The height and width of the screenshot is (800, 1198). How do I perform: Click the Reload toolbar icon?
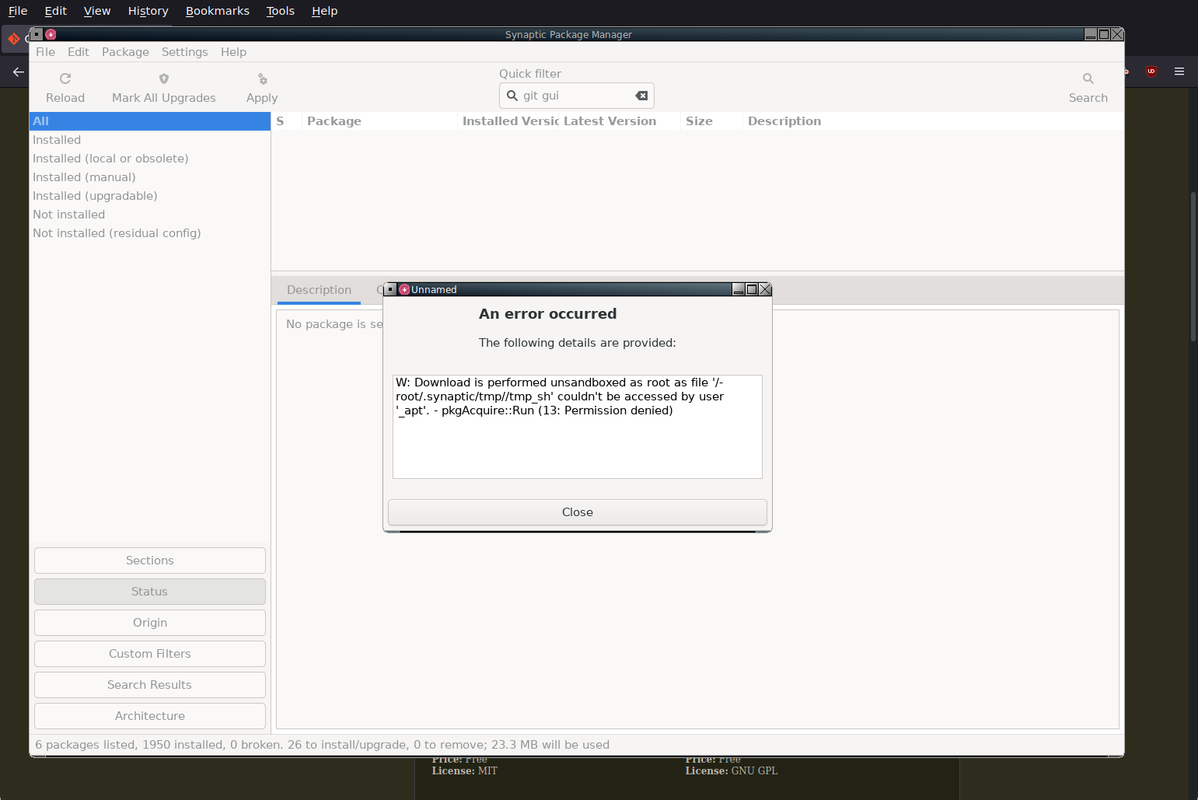tap(65, 79)
